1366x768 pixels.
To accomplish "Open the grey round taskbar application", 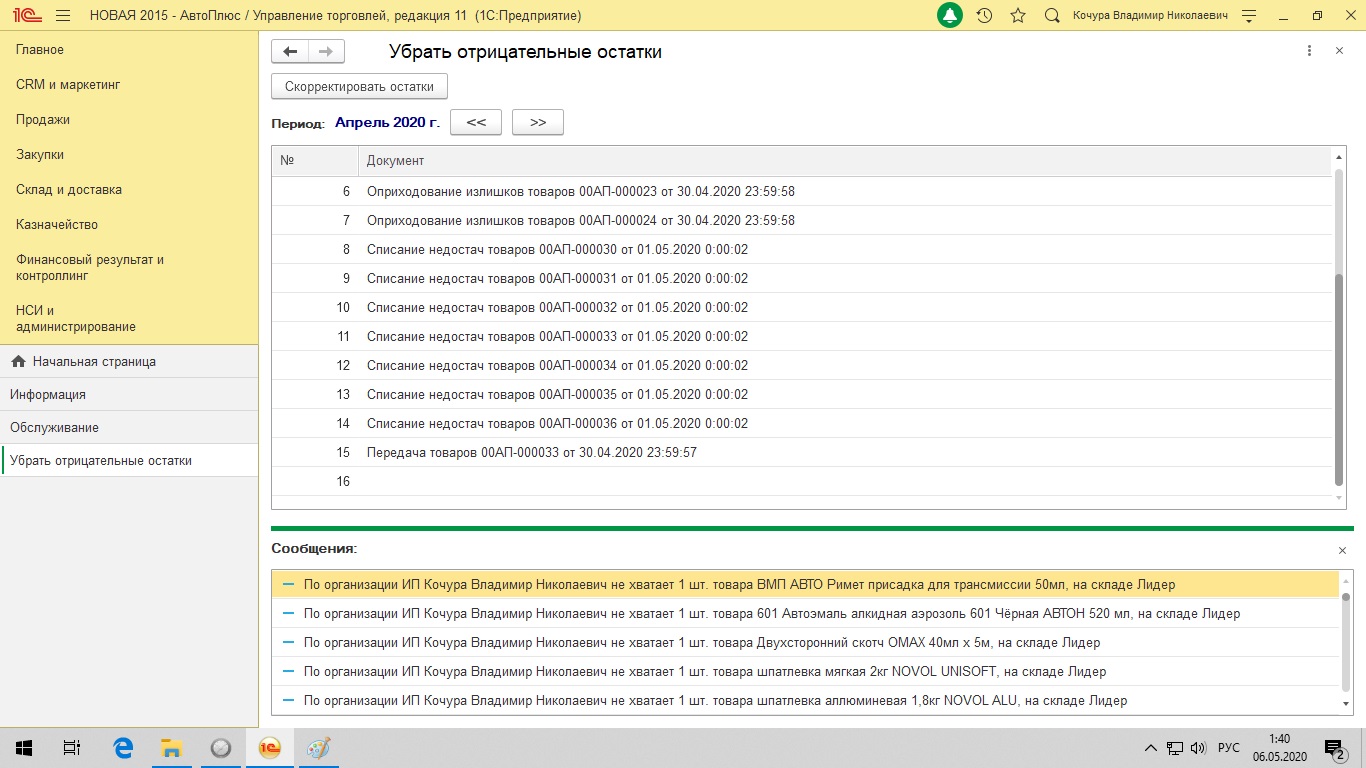I will pyautogui.click(x=221, y=748).
